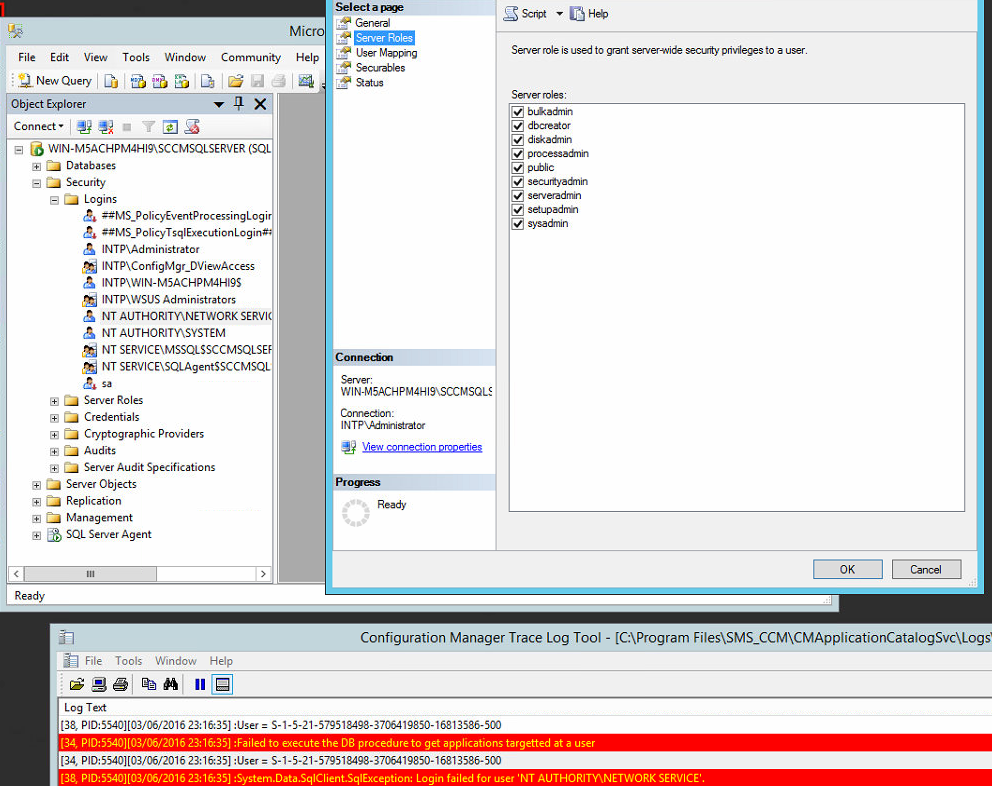Click Open on Server icon in Trace Log Tool
This screenshot has height=786, width=992.
99,684
